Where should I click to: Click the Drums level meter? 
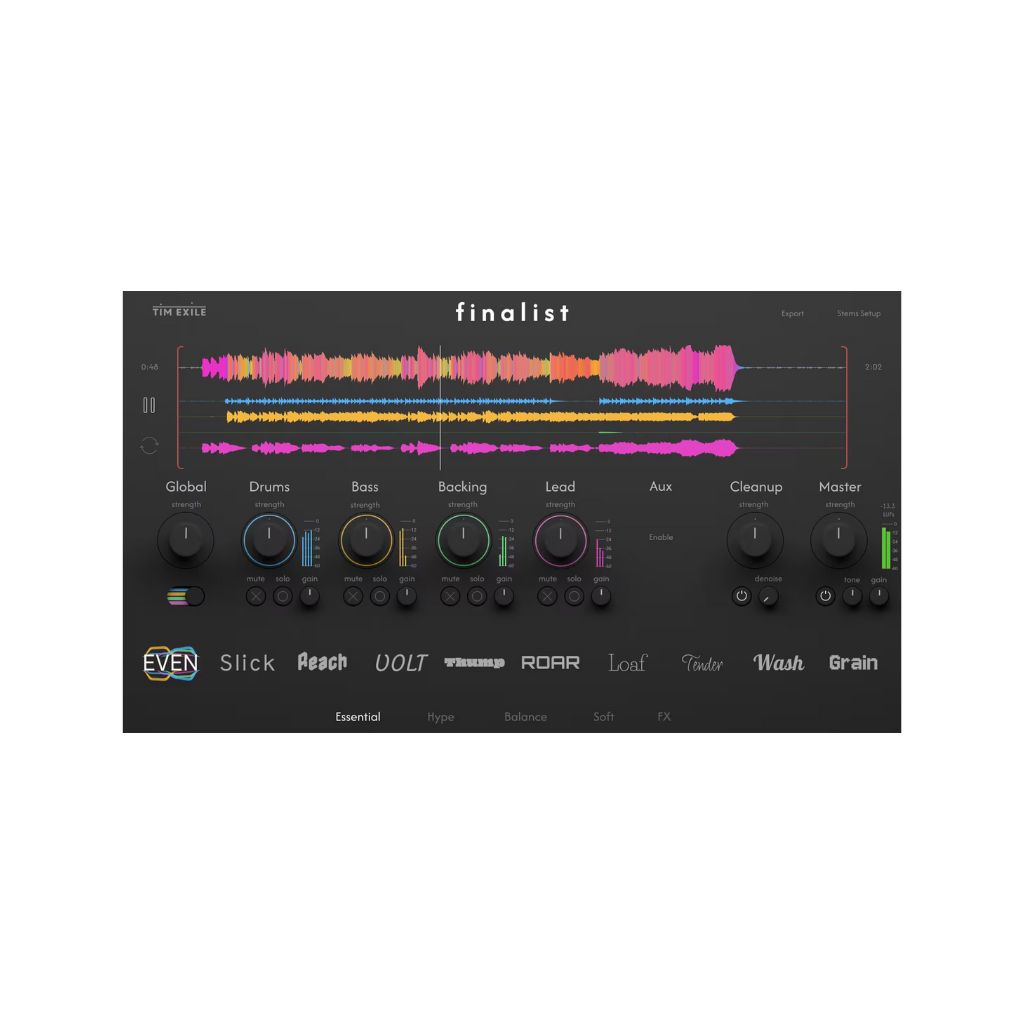pos(310,543)
